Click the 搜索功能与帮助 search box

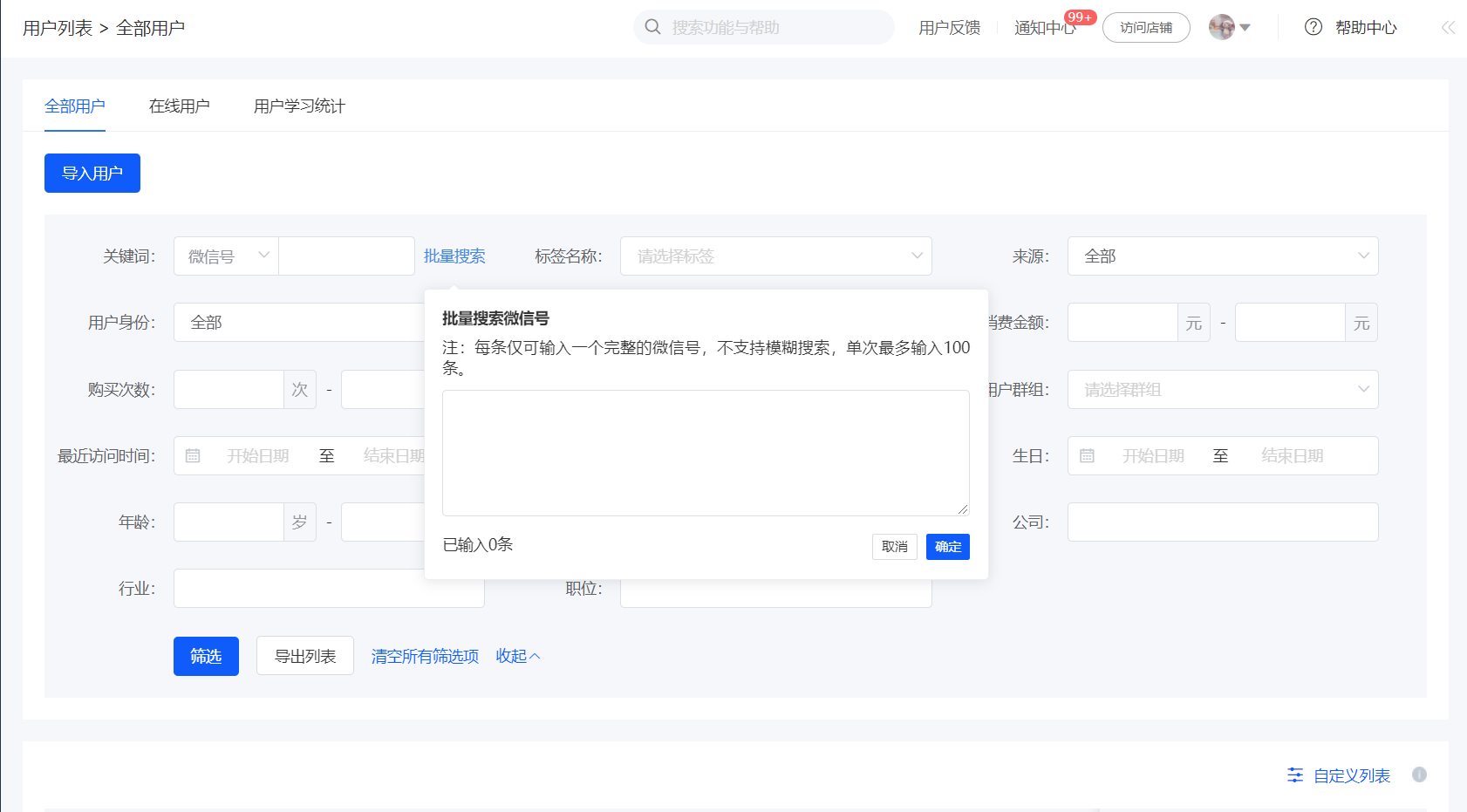764,27
